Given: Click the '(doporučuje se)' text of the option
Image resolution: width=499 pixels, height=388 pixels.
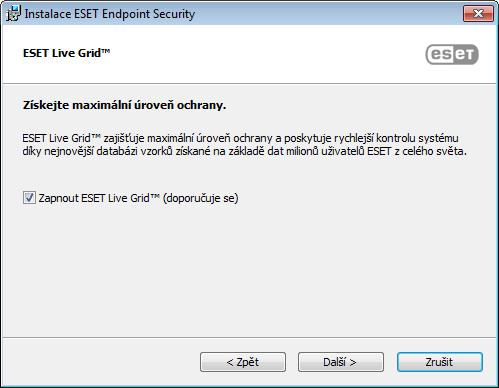Looking at the screenshot, I should (201, 198).
